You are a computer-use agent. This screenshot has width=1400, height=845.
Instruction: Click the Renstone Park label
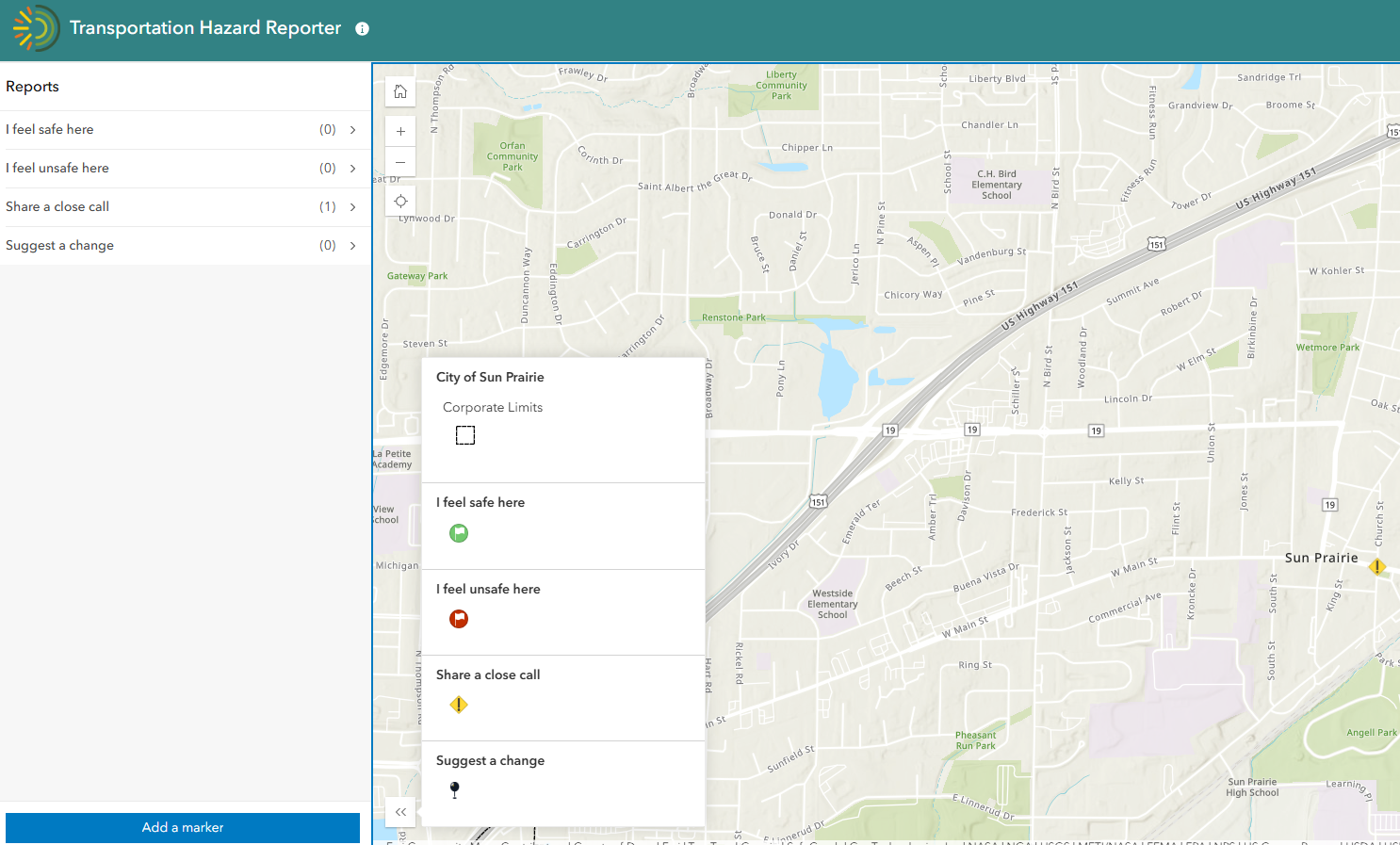point(734,318)
